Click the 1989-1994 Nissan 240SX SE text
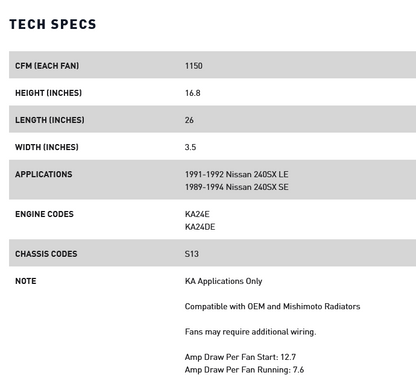Viewport: 416px width, 387px height. (237, 187)
